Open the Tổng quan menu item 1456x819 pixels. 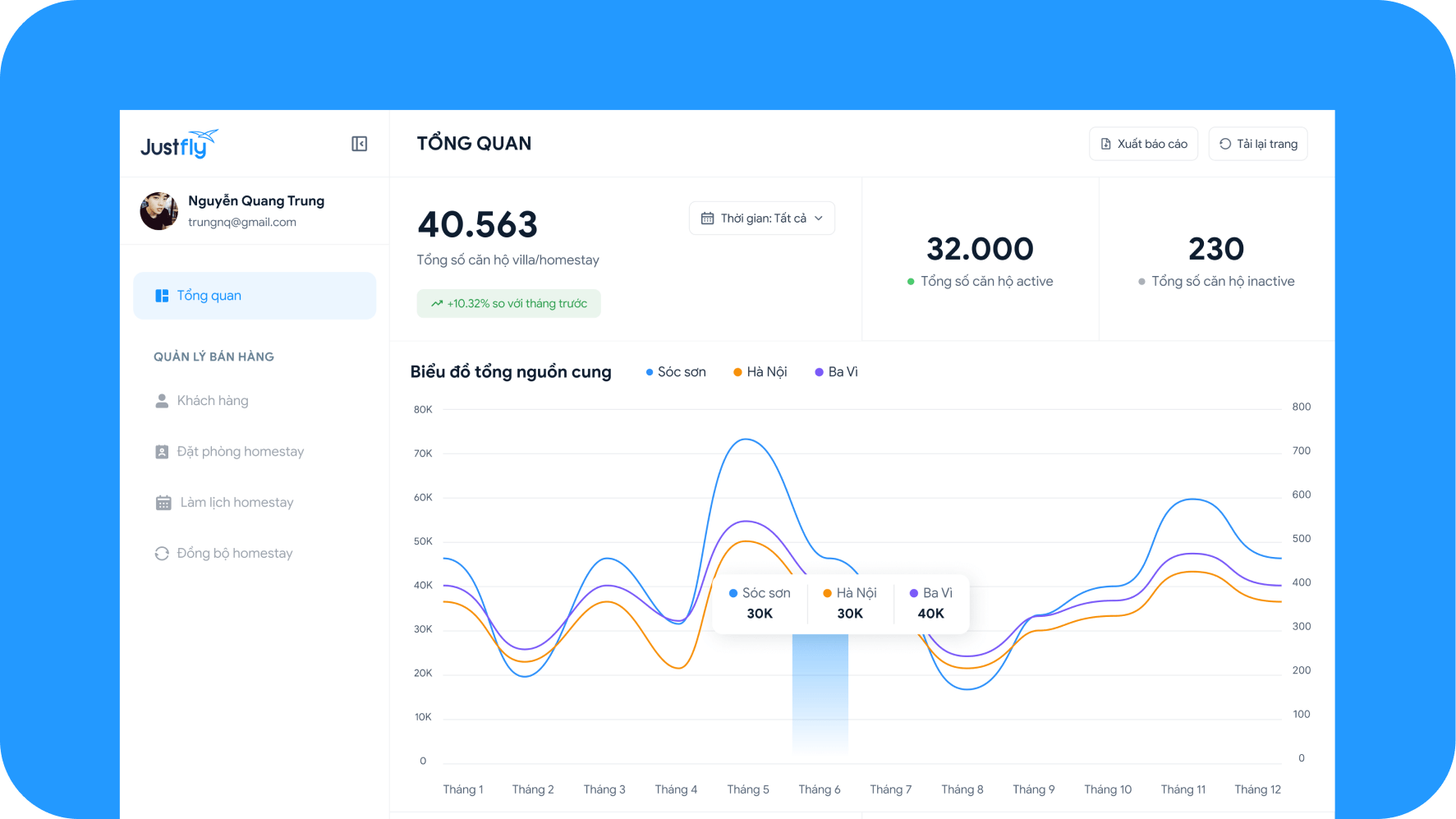[255, 296]
